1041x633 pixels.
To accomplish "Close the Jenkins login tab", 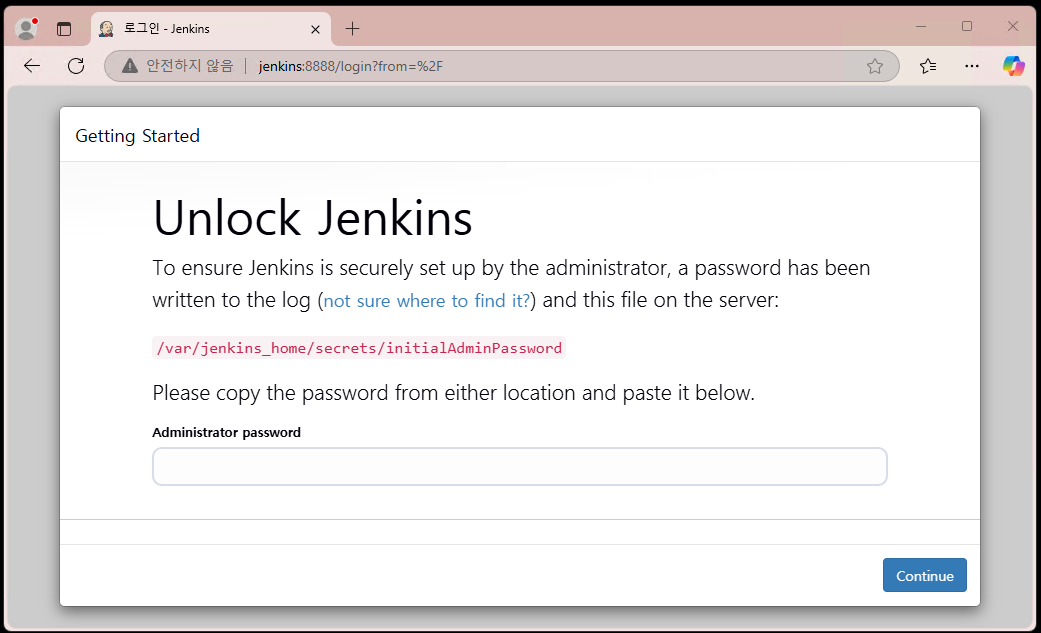I will point(315,29).
